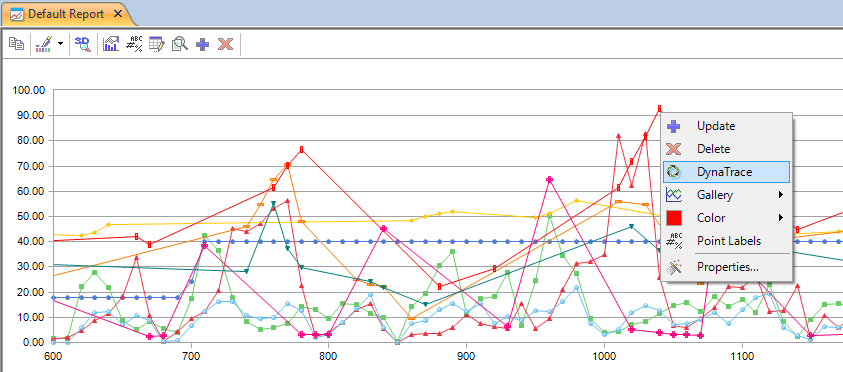
Task: Open the Gallery context menu entry
Action: (x=726, y=195)
